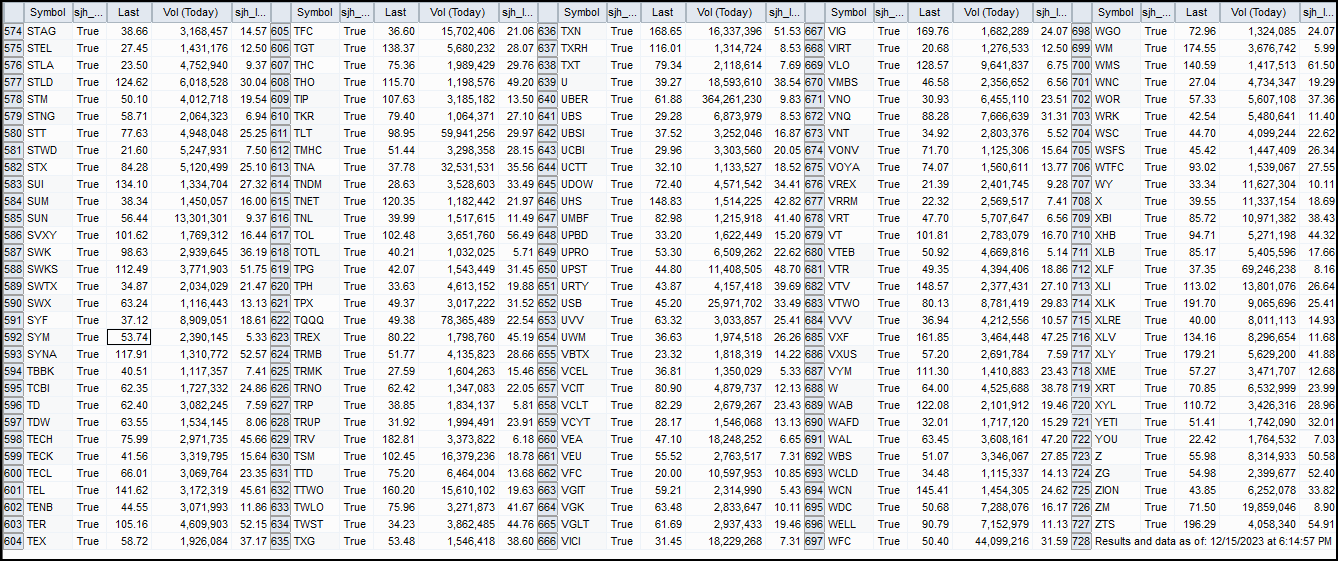The width and height of the screenshot is (1338, 561).
Task: Click ZTS's last price 196.29
Action: pos(1195,524)
